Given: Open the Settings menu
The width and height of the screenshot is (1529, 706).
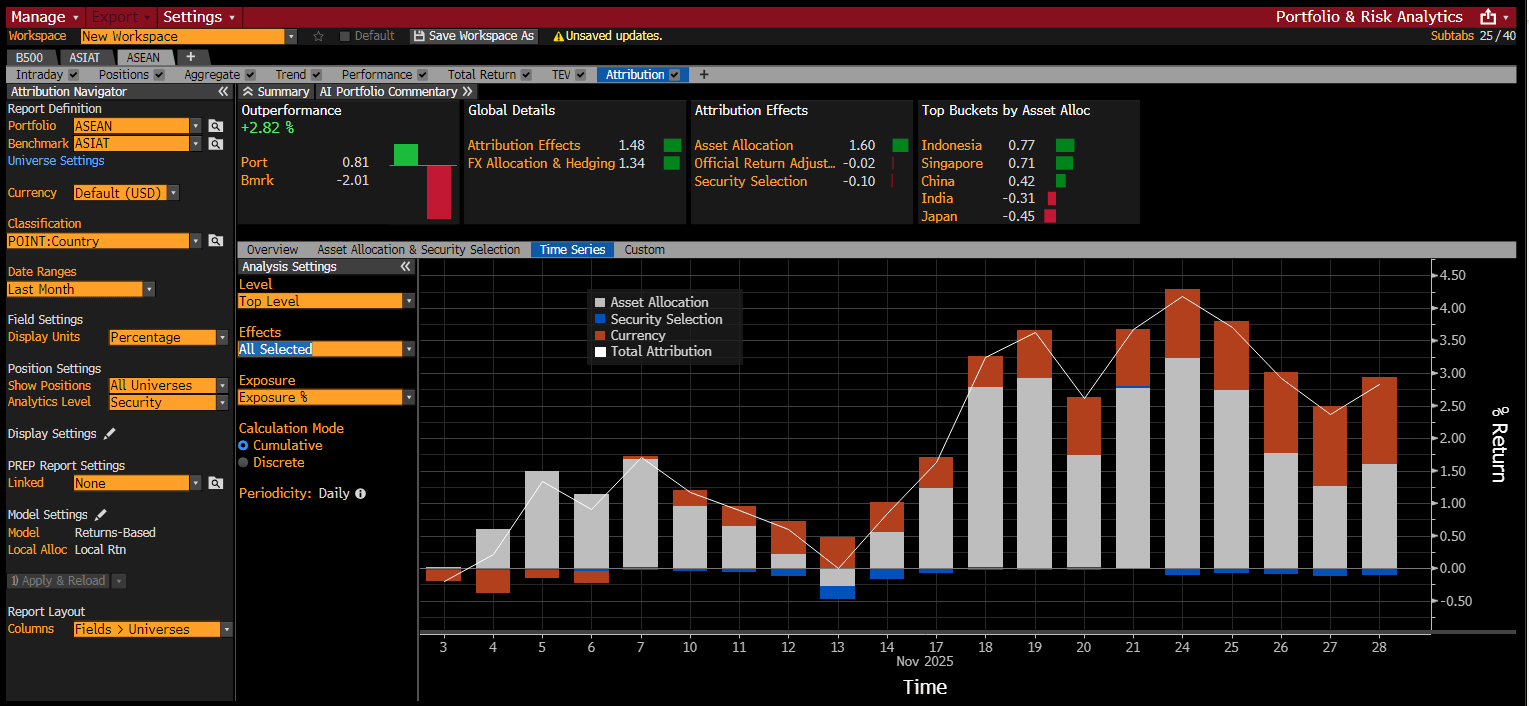Looking at the screenshot, I should point(199,17).
